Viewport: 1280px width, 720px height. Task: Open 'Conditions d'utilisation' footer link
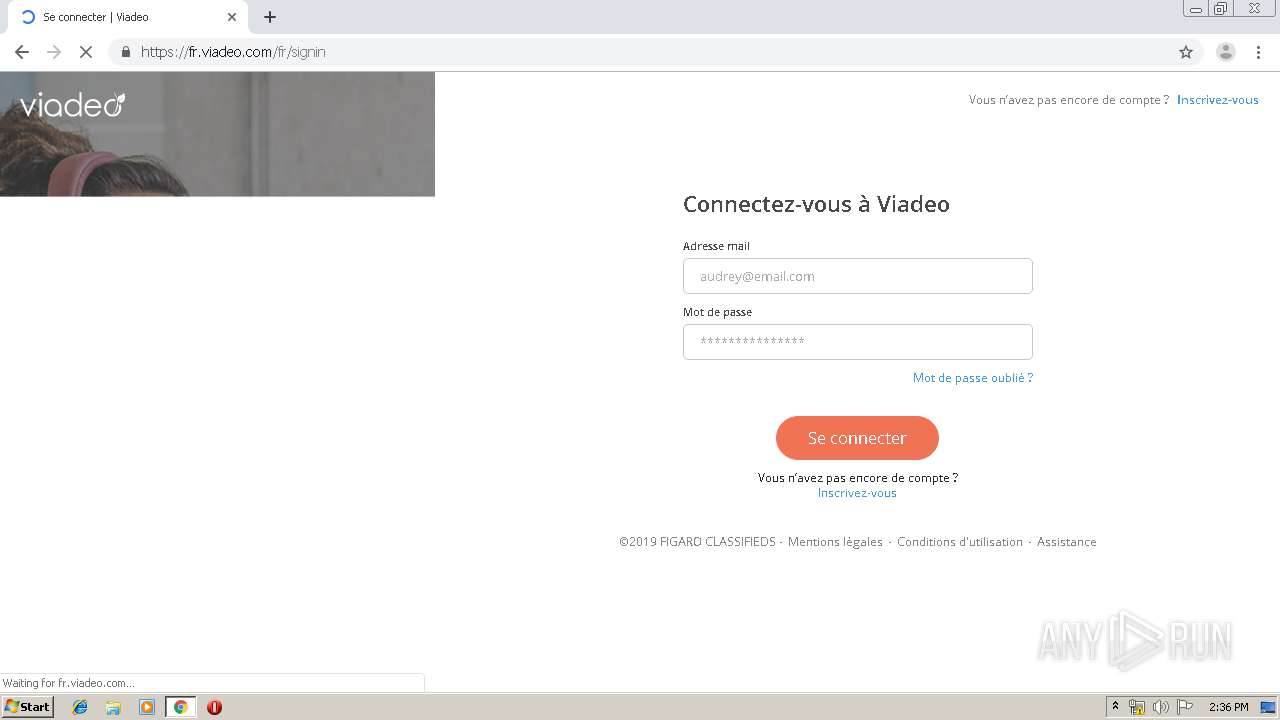point(959,542)
